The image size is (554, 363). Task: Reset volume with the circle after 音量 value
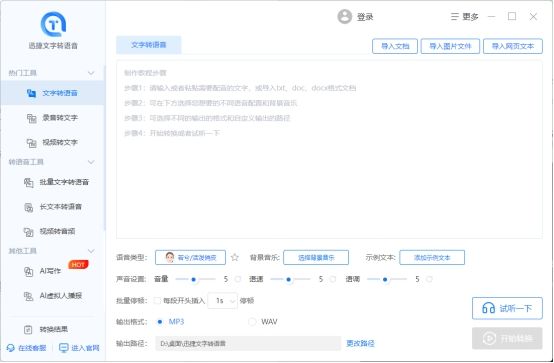click(238, 279)
